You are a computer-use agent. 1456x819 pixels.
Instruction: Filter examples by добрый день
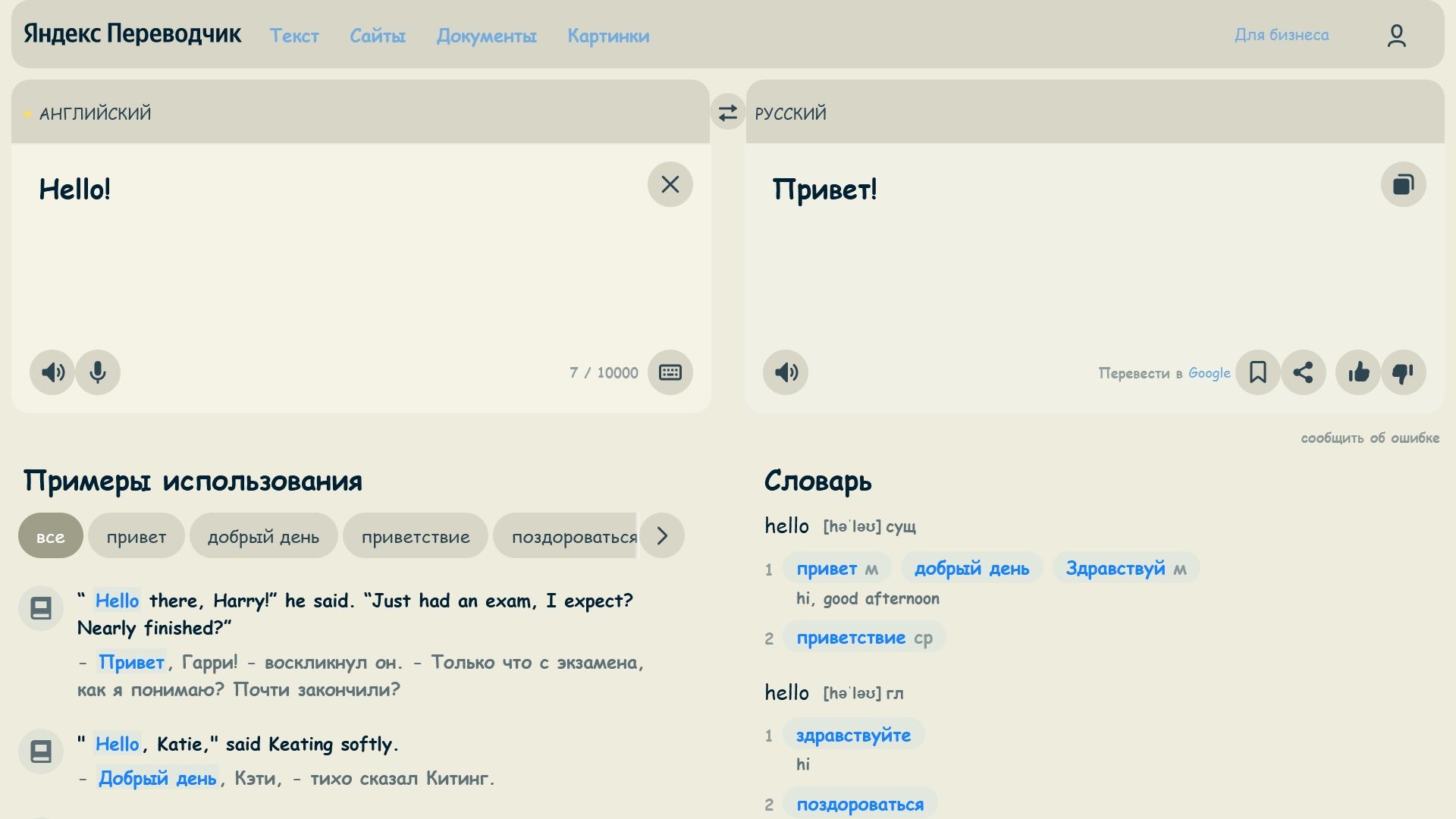tap(264, 535)
